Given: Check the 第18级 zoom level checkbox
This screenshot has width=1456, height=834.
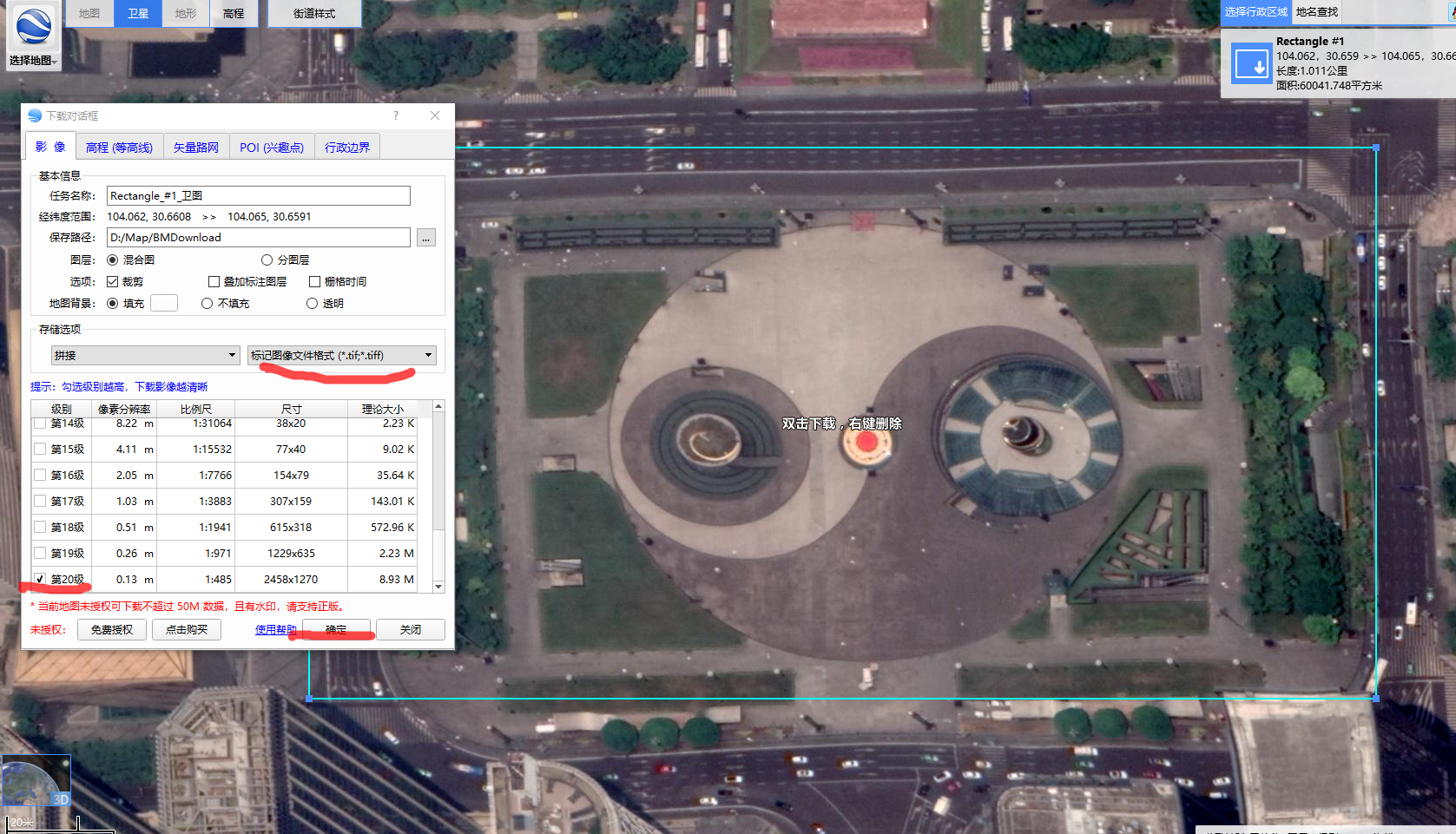Looking at the screenshot, I should pos(40,527).
